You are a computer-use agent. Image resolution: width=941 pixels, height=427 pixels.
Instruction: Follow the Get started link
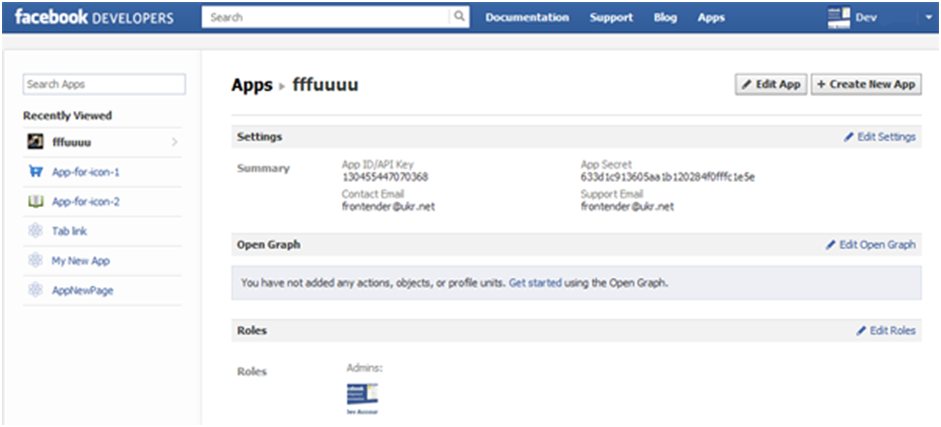535,282
